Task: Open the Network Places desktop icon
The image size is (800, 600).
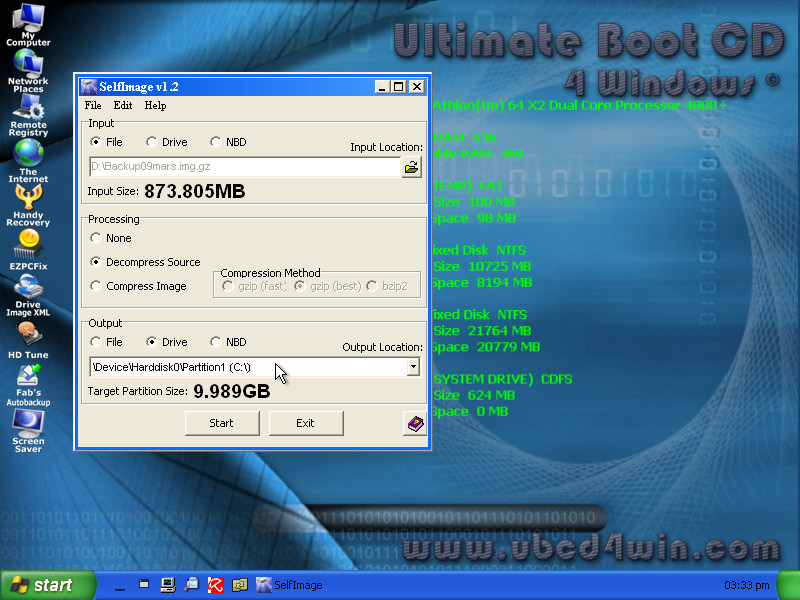Action: 28,71
